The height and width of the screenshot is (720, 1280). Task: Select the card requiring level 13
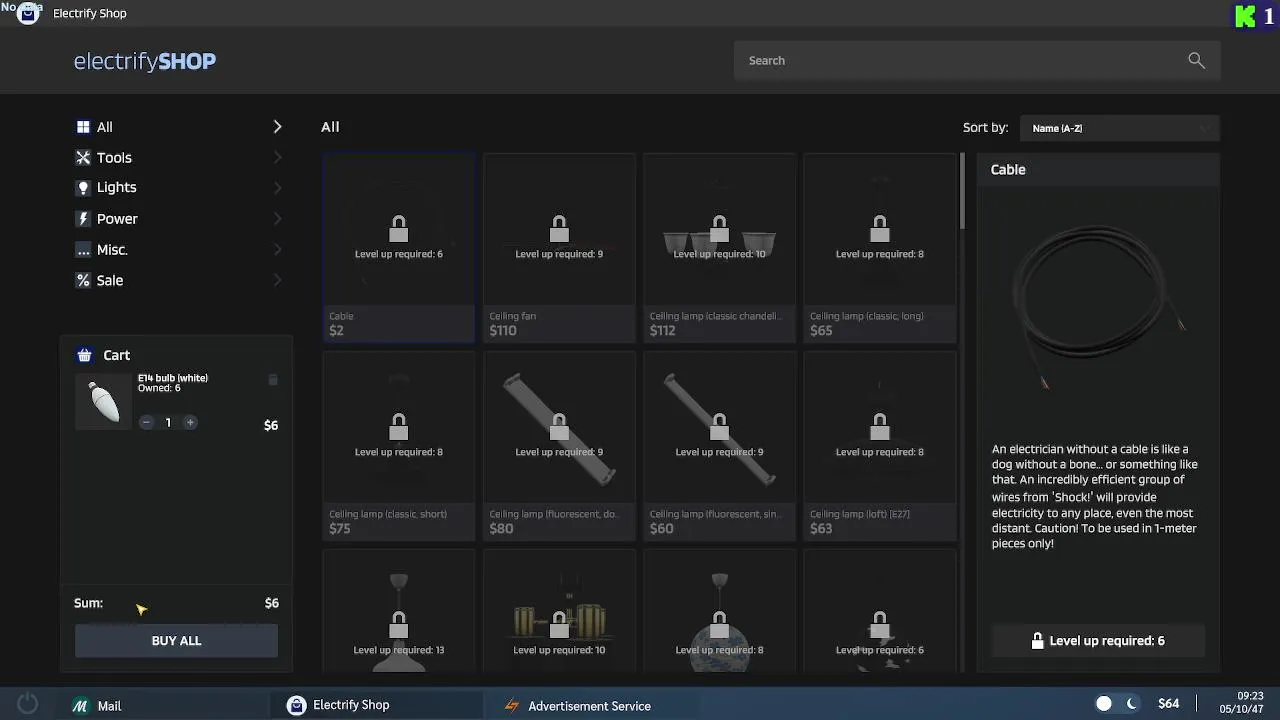click(x=399, y=611)
